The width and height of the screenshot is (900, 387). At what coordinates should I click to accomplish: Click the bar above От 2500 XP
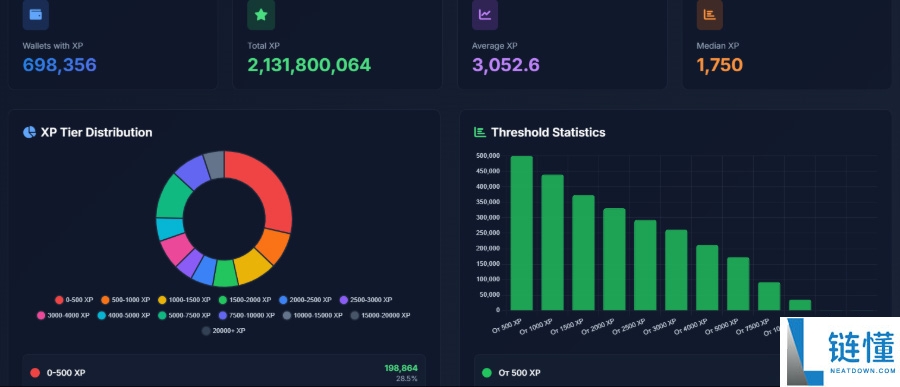coord(645,265)
